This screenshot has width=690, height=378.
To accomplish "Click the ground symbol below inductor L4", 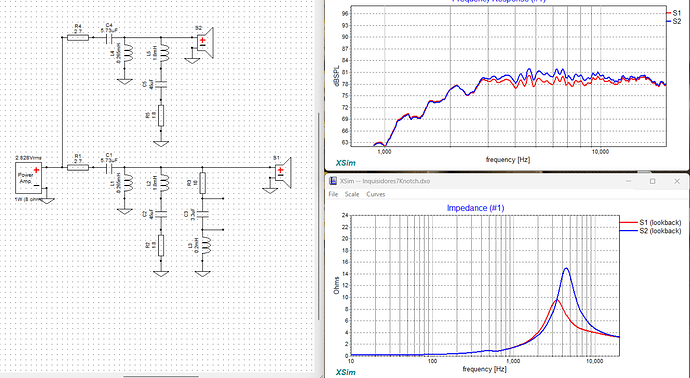I will tap(125, 82).
